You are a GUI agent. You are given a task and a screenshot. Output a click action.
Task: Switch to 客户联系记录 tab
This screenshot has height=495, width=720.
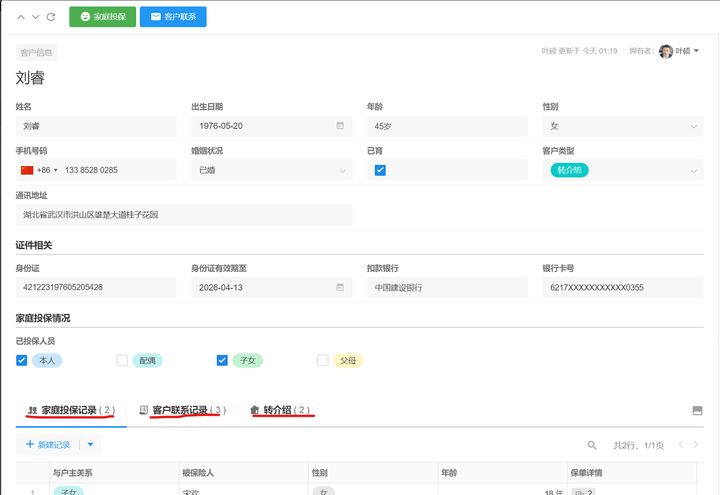183,410
